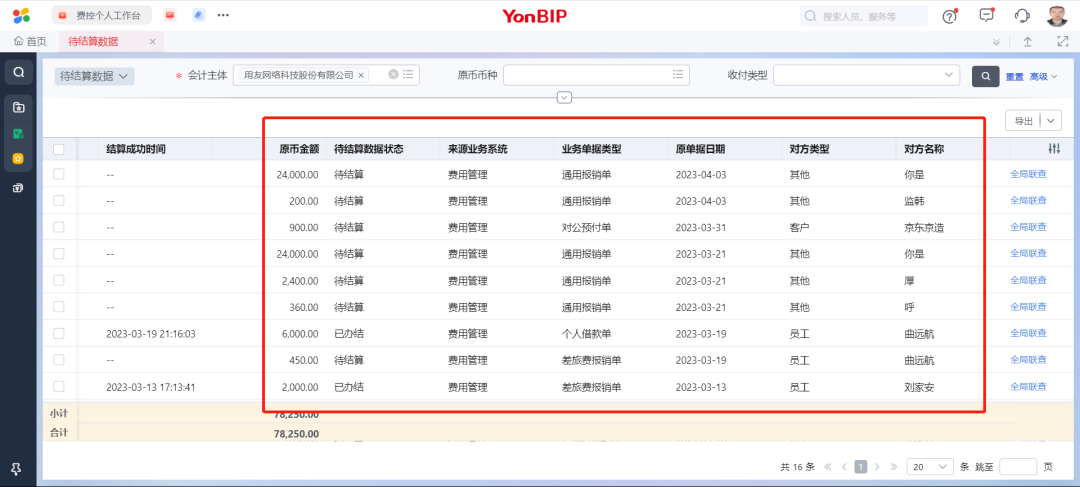
Task: Click the home icon beside 首页
Action: 19,41
